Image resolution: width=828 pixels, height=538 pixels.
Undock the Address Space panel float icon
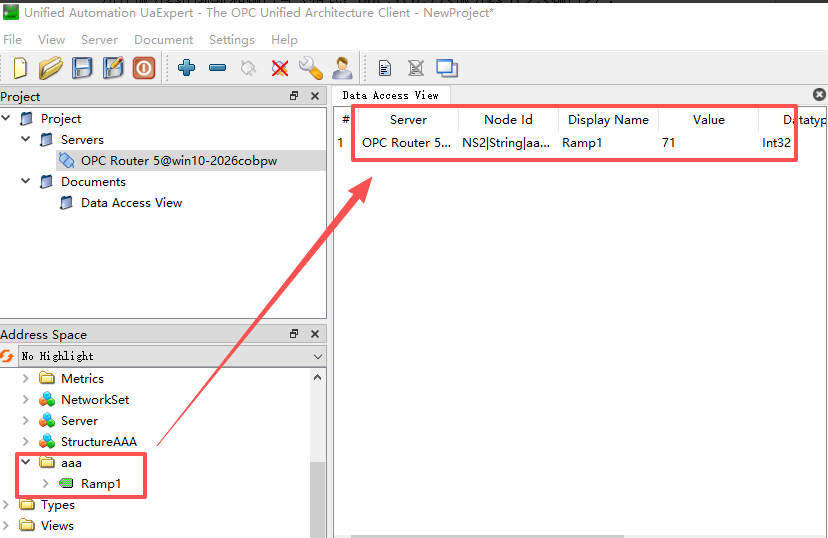(294, 334)
